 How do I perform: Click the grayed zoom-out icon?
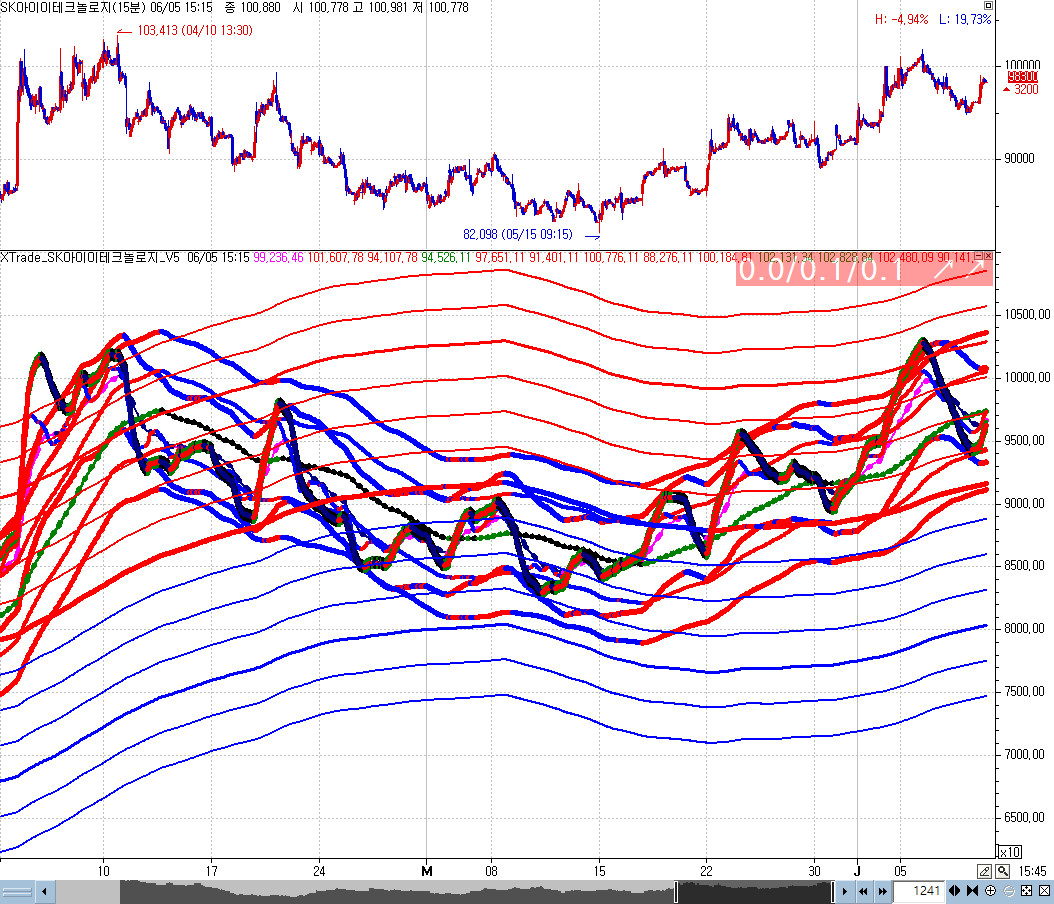1010,890
